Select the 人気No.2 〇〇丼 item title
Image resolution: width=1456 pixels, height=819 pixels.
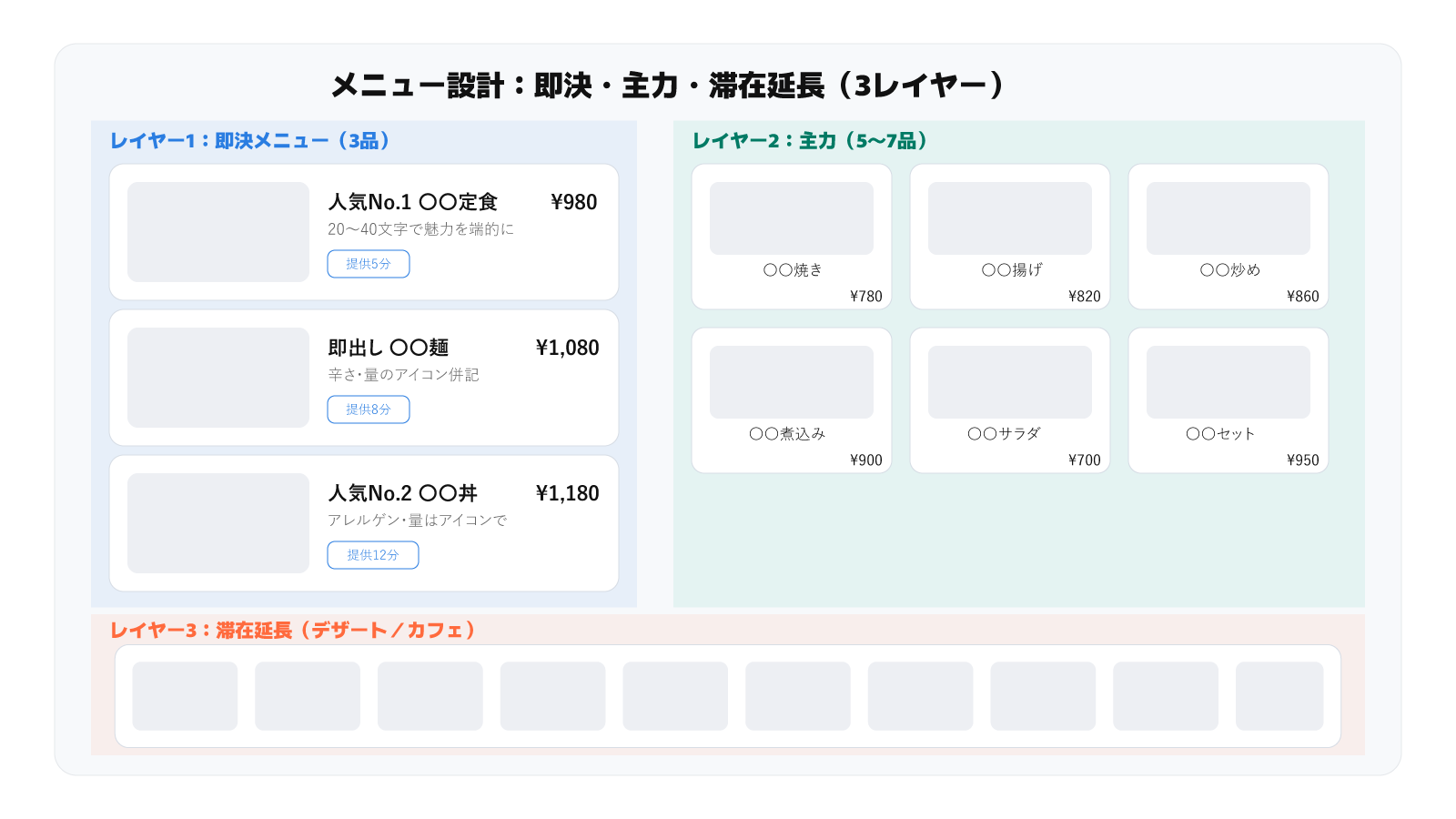(x=403, y=493)
